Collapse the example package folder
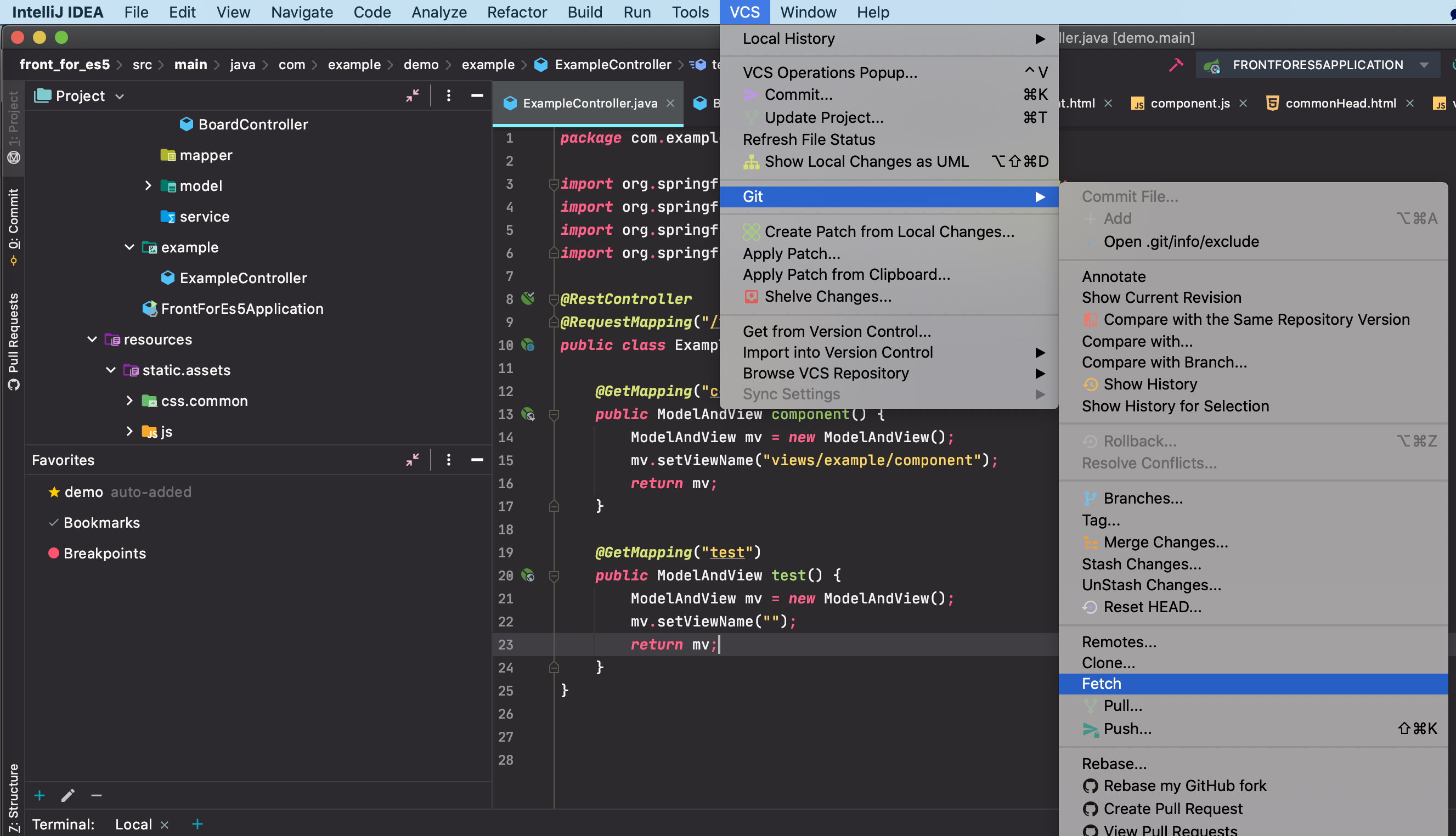1456x836 pixels. pyautogui.click(x=129, y=247)
